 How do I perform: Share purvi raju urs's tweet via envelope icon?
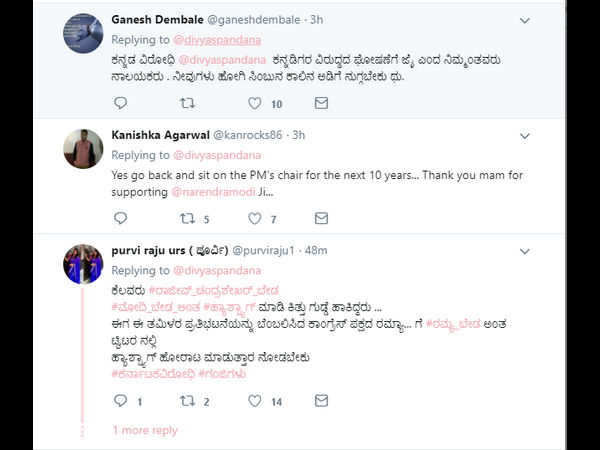coord(321,401)
